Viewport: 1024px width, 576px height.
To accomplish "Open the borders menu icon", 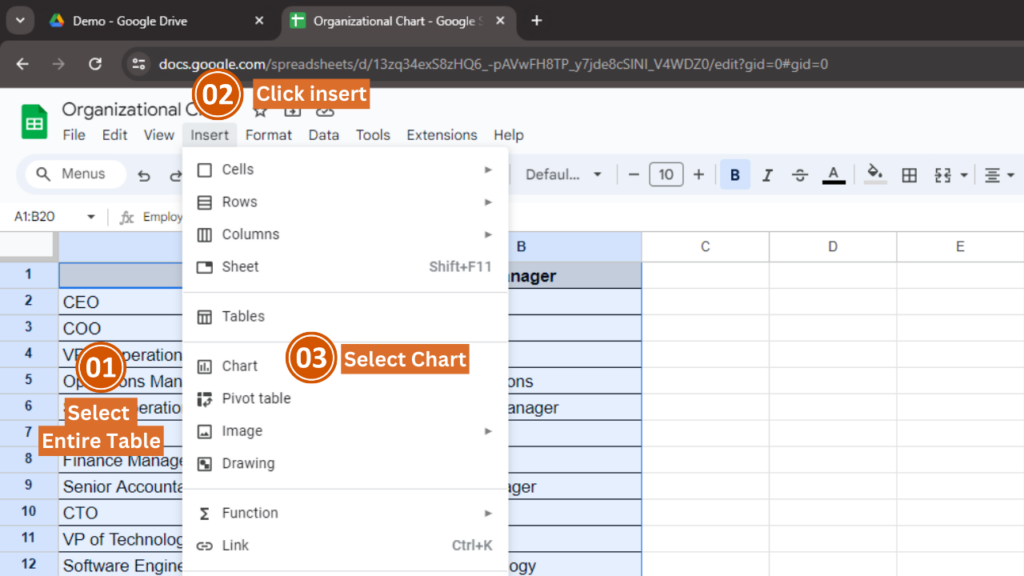I will 909,174.
